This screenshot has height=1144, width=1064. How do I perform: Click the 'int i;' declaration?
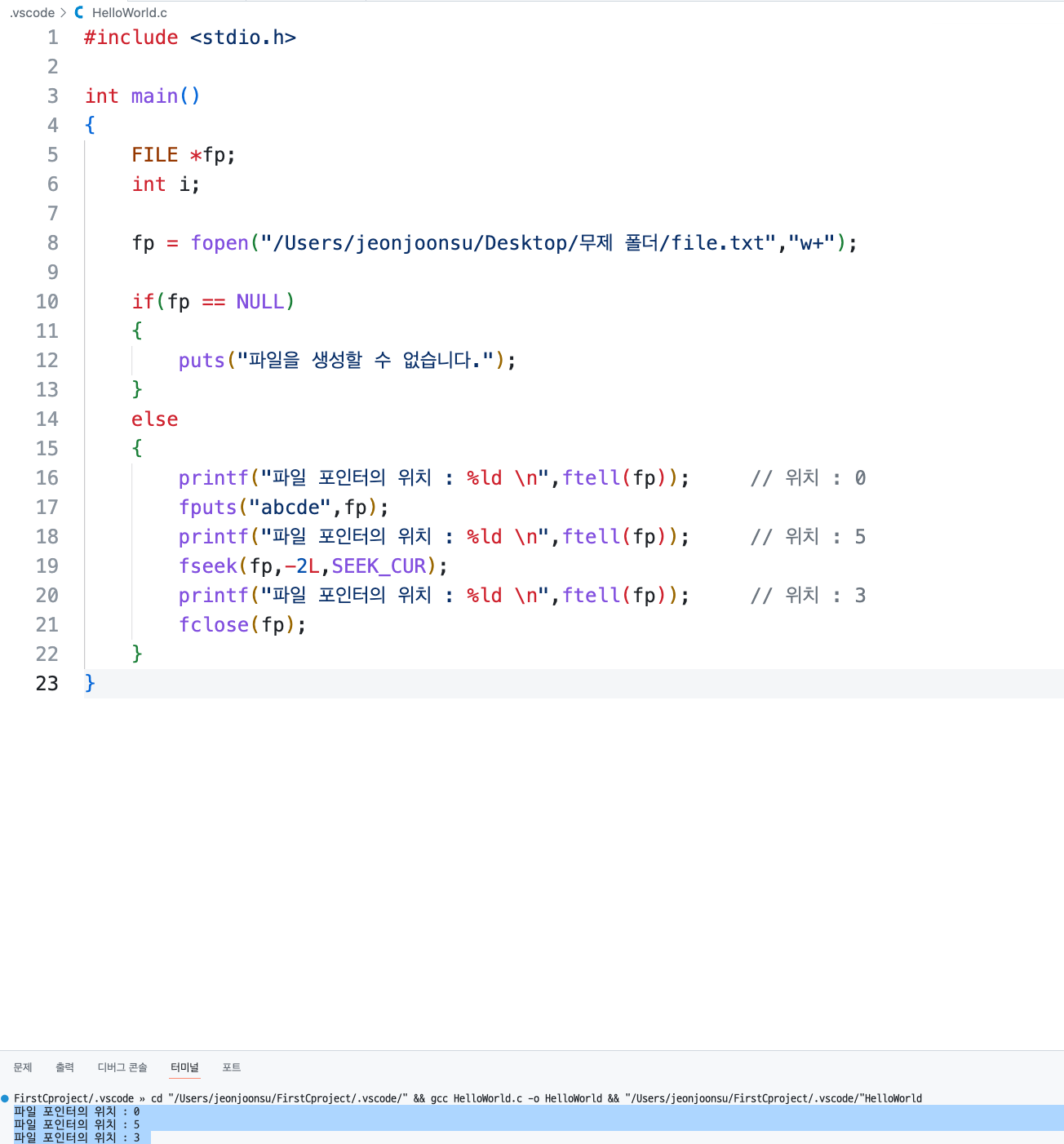pos(166,184)
